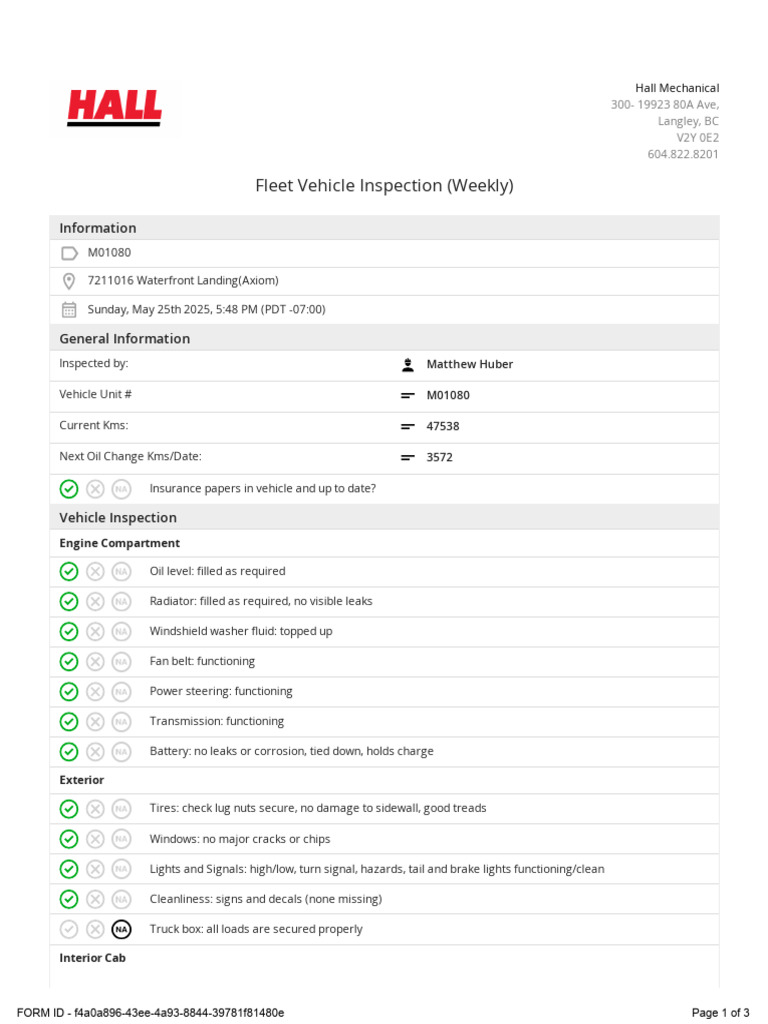Click the text-field icon beside Vehicle Unit value

[x=408, y=395]
